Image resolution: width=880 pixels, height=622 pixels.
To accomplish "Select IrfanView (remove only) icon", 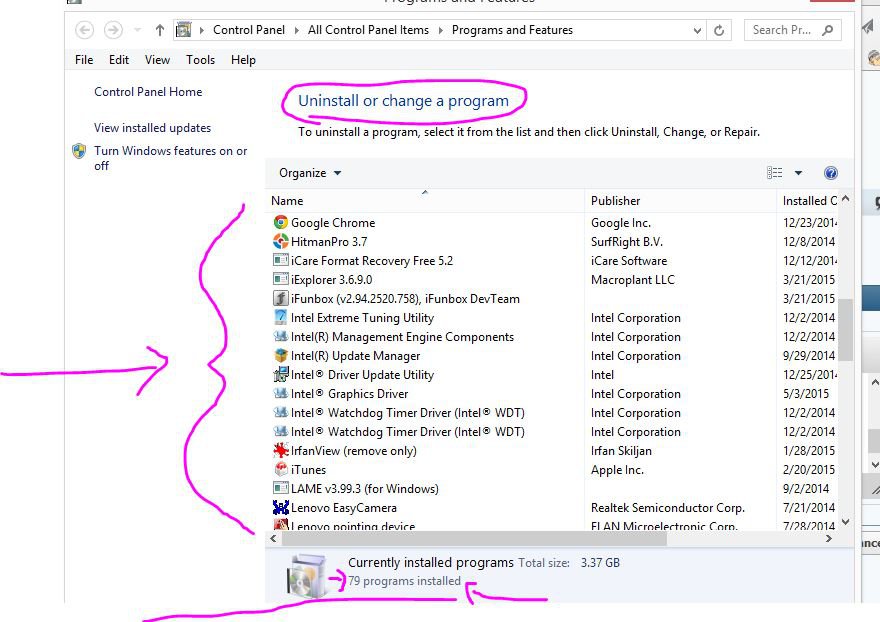I will pyautogui.click(x=281, y=450).
